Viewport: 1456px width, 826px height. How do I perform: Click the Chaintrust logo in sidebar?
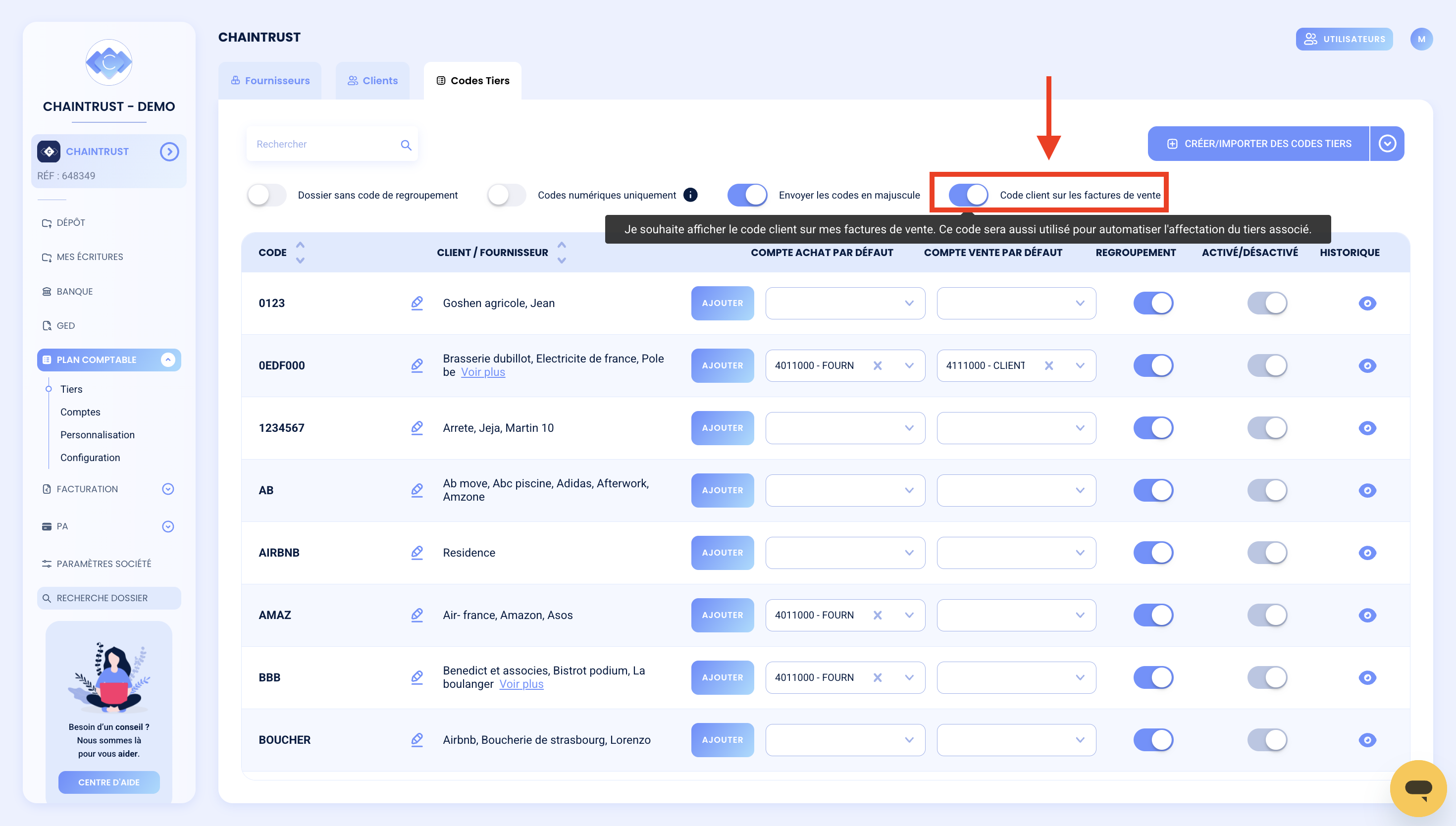coord(109,62)
